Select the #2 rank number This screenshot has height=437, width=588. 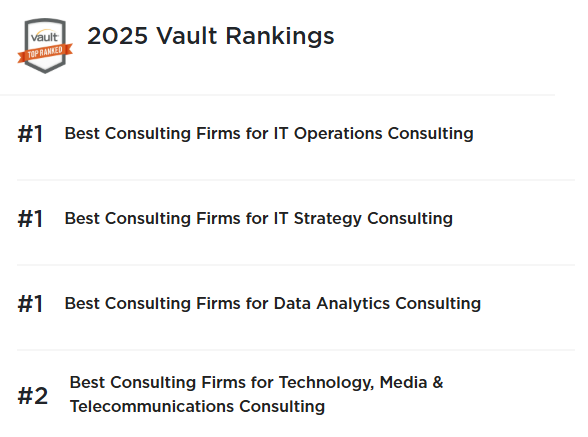[33, 396]
